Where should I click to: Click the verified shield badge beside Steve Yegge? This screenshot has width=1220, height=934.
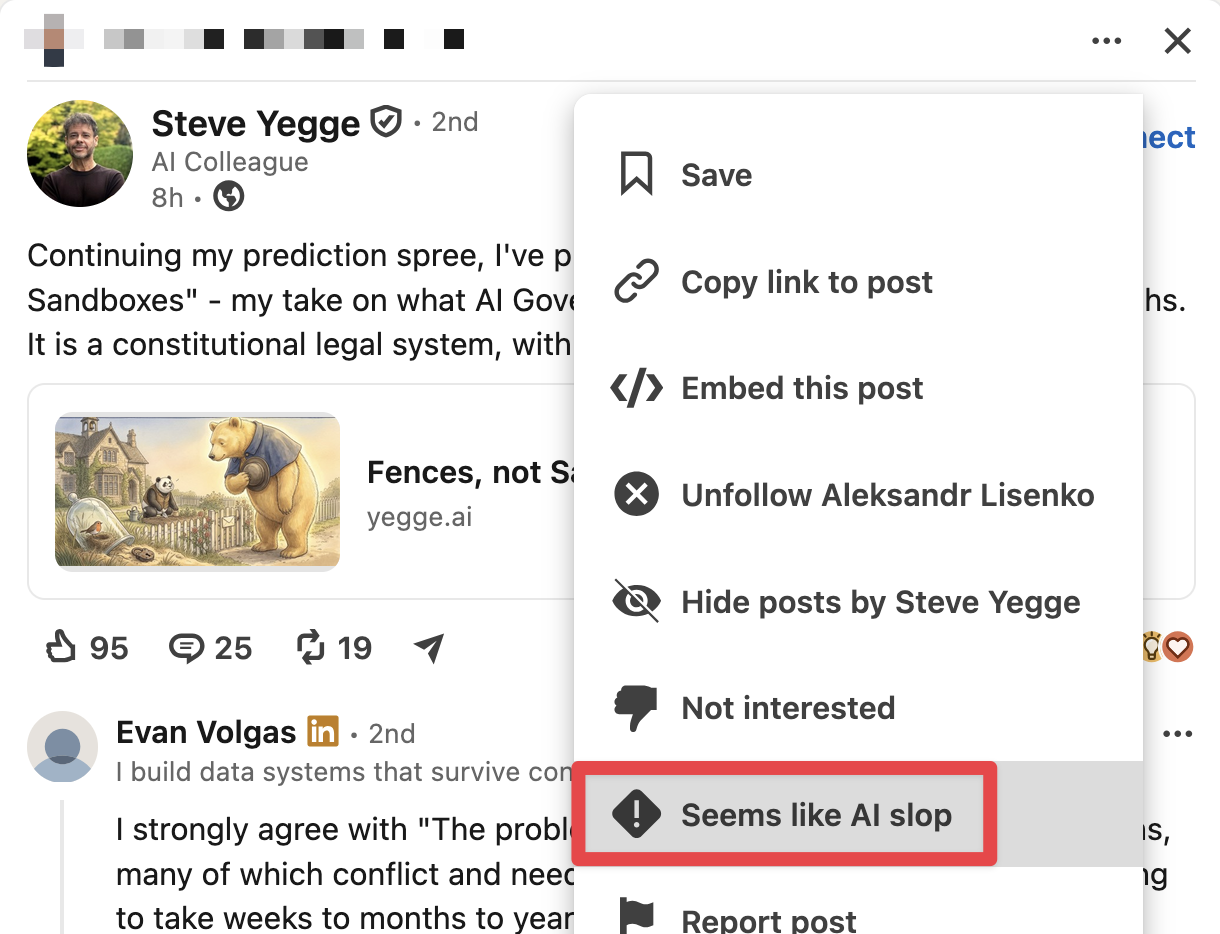pos(385,122)
